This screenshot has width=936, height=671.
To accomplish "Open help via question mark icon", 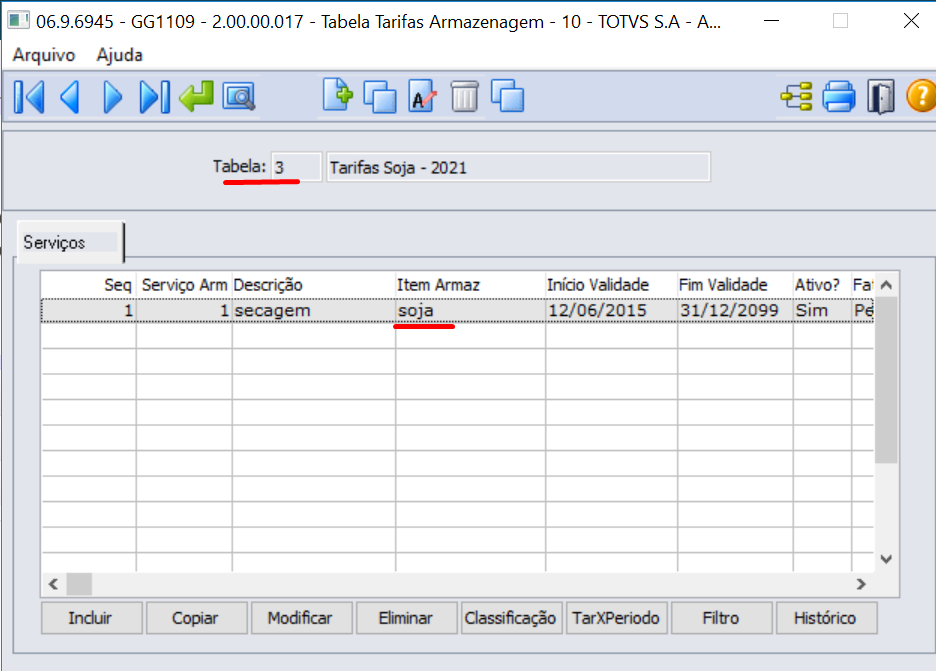I will point(921,96).
